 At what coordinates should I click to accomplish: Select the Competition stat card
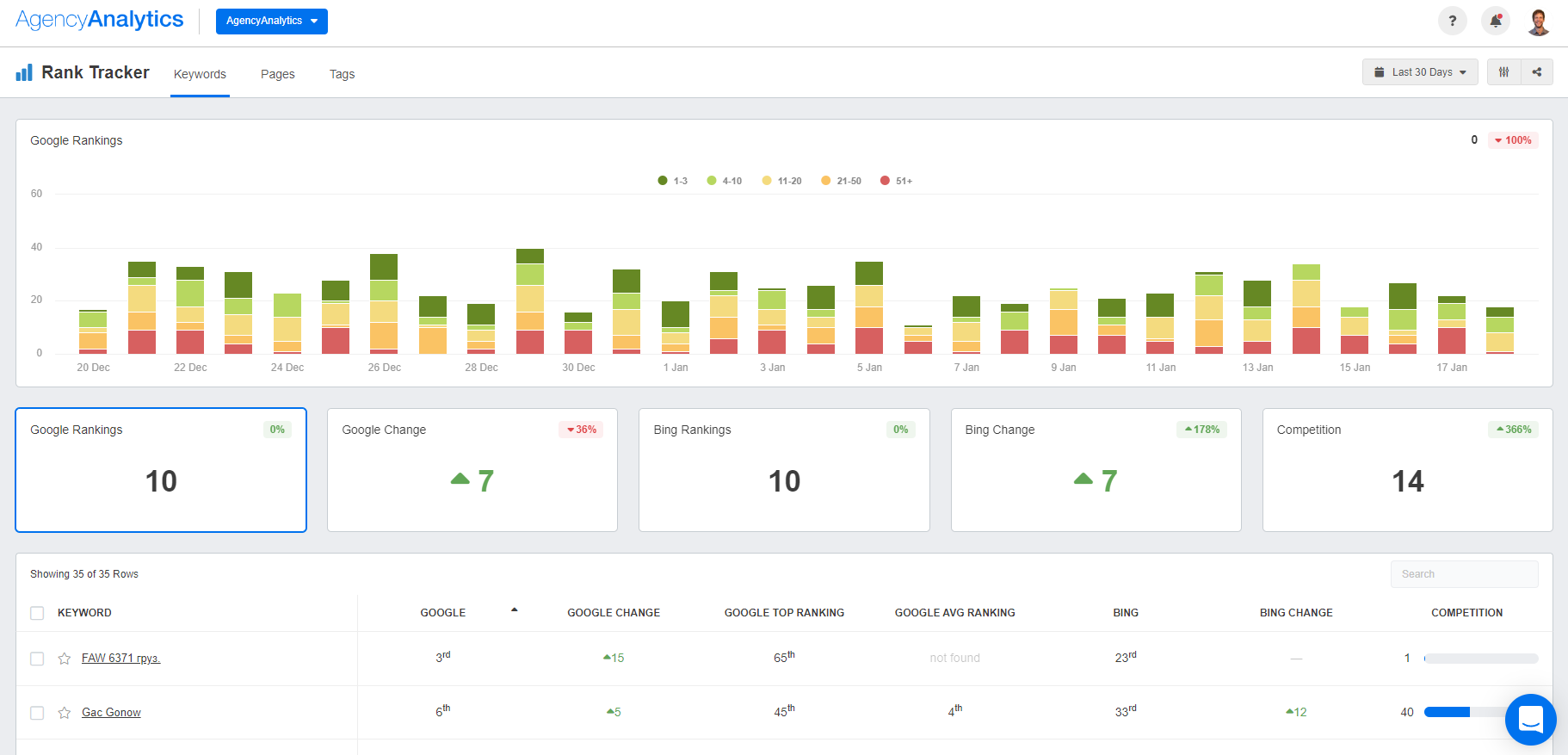click(1407, 470)
